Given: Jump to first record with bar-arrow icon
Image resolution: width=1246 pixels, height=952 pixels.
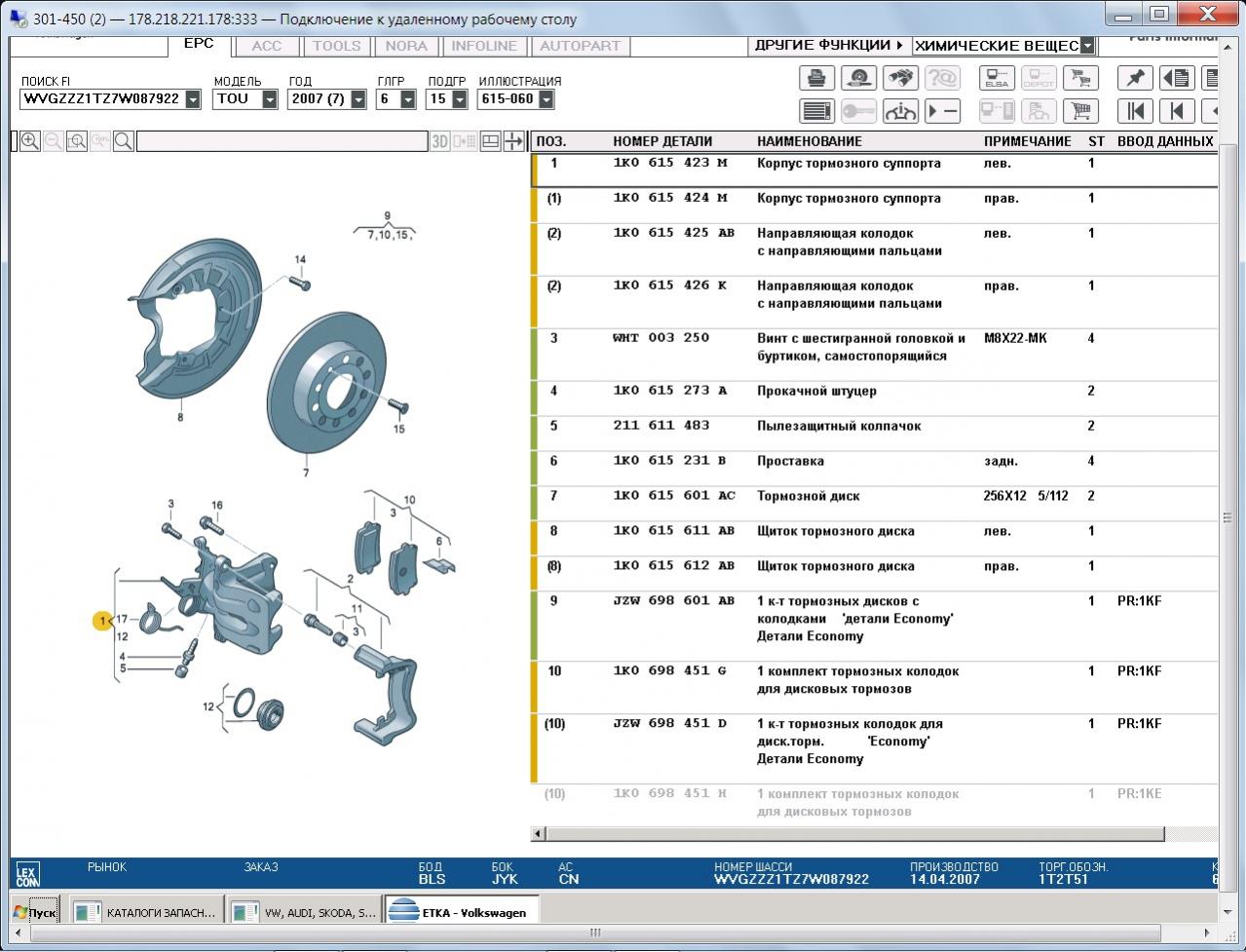Looking at the screenshot, I should click(x=1135, y=111).
